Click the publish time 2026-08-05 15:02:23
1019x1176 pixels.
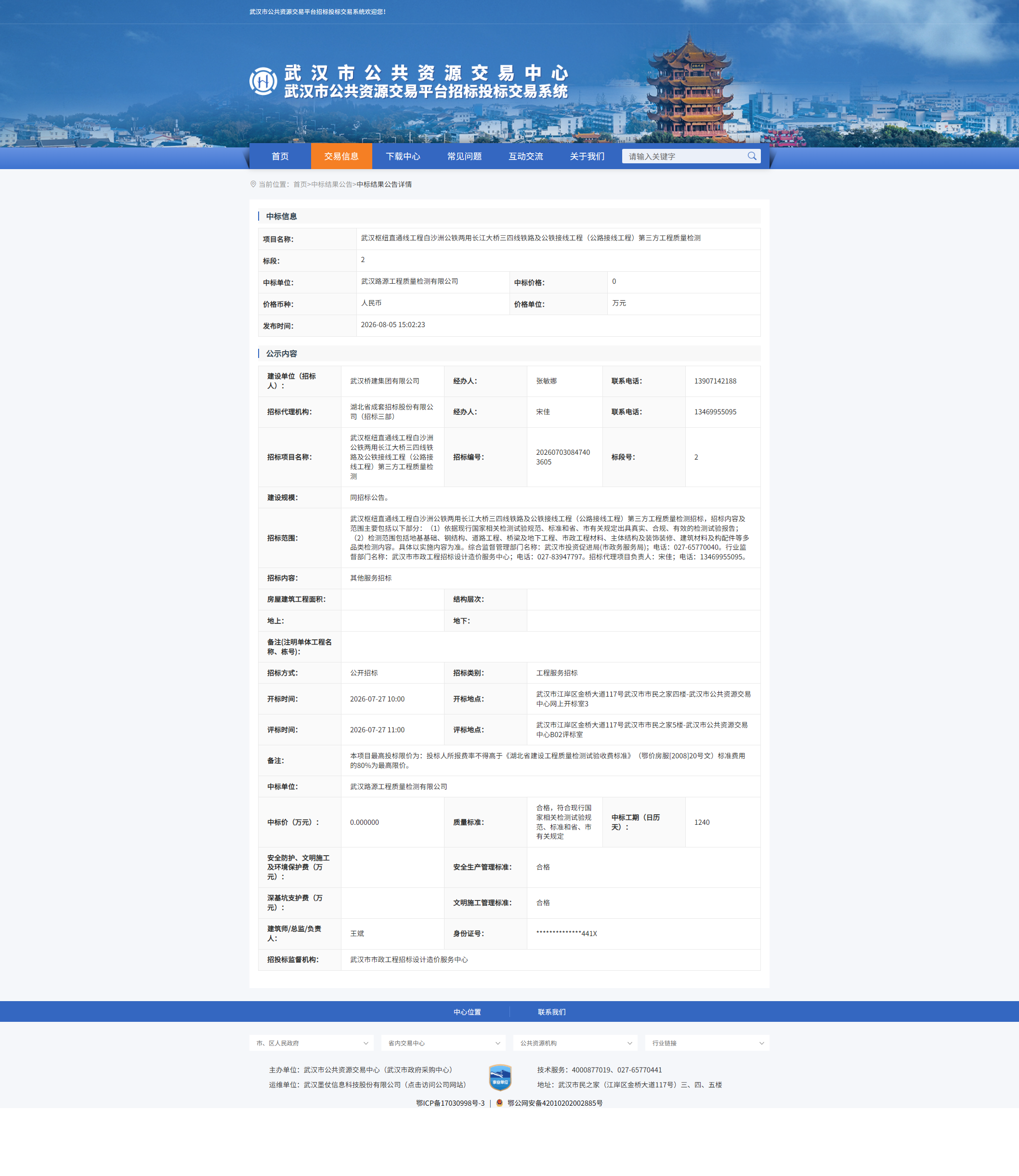tap(393, 324)
